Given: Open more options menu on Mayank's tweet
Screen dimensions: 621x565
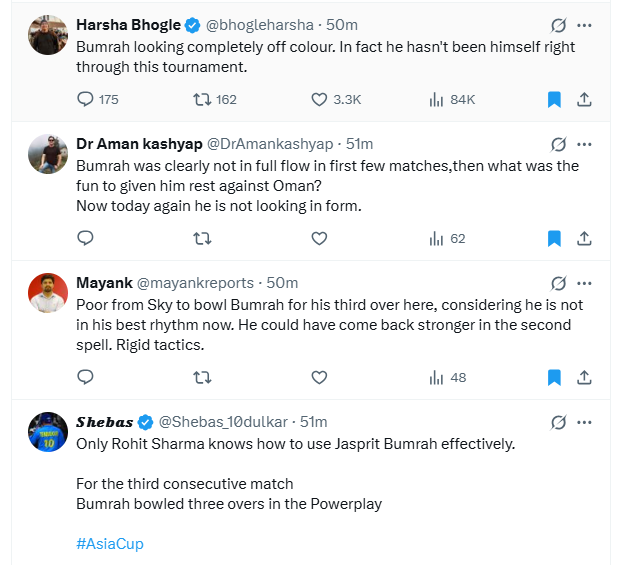Looking at the screenshot, I should tap(585, 283).
